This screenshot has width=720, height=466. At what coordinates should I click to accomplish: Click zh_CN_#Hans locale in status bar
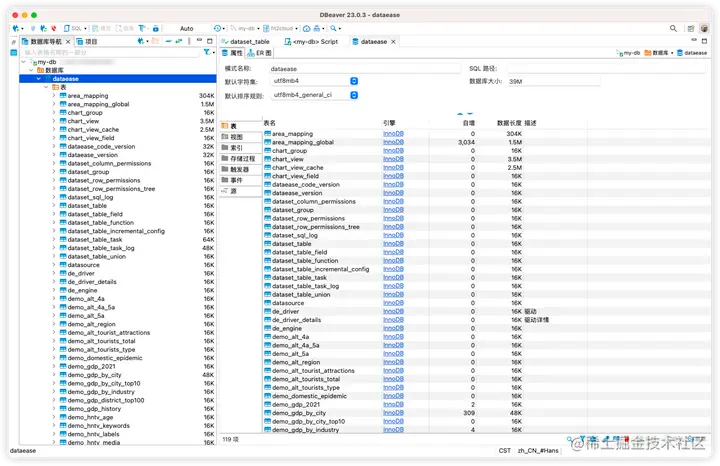538,450
